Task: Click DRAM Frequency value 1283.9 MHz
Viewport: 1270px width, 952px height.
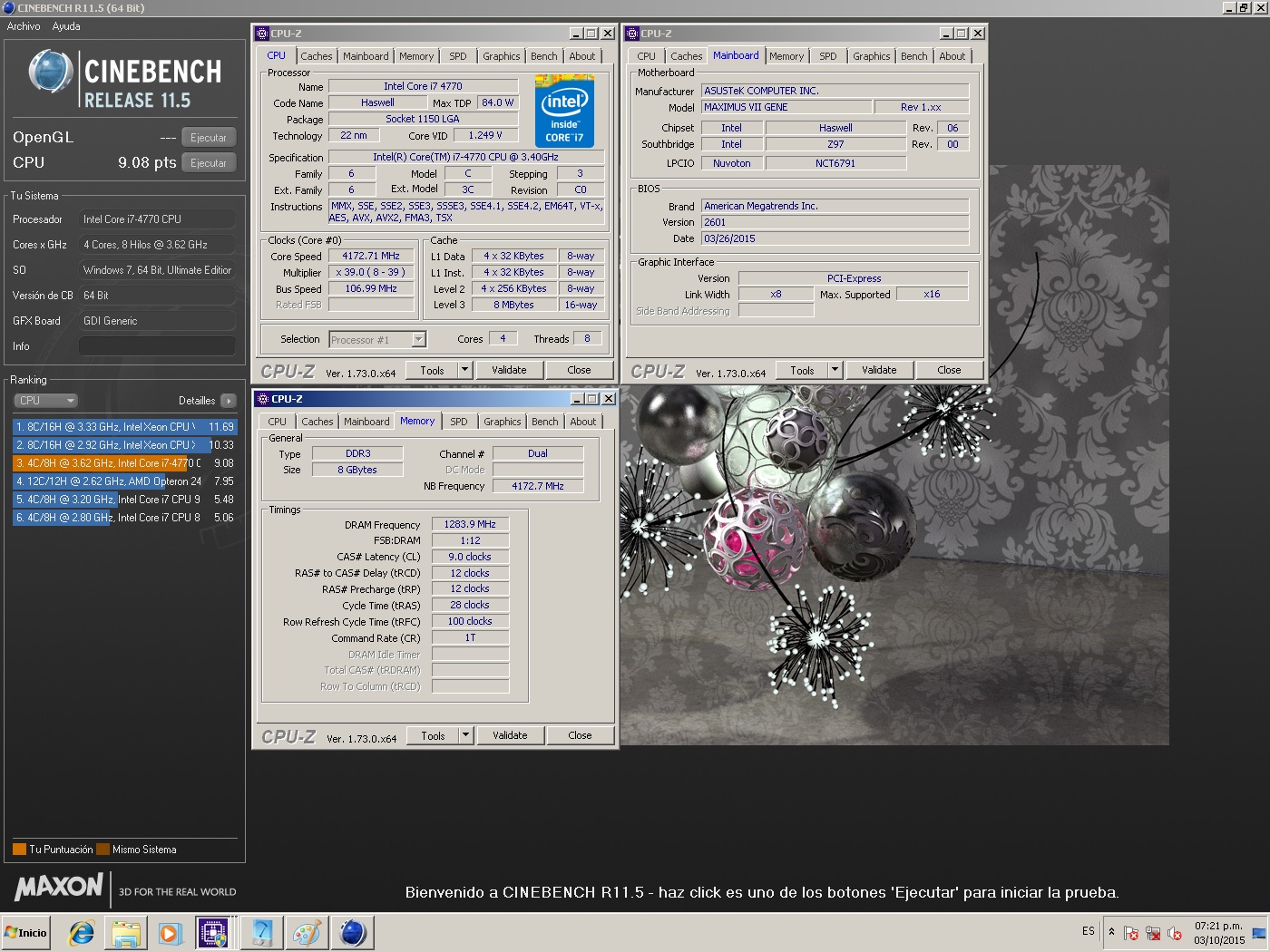Action: 470,524
